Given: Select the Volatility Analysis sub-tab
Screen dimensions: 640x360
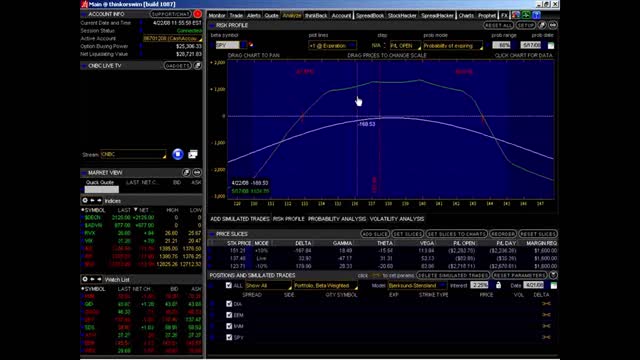Looking at the screenshot, I should (x=397, y=219).
